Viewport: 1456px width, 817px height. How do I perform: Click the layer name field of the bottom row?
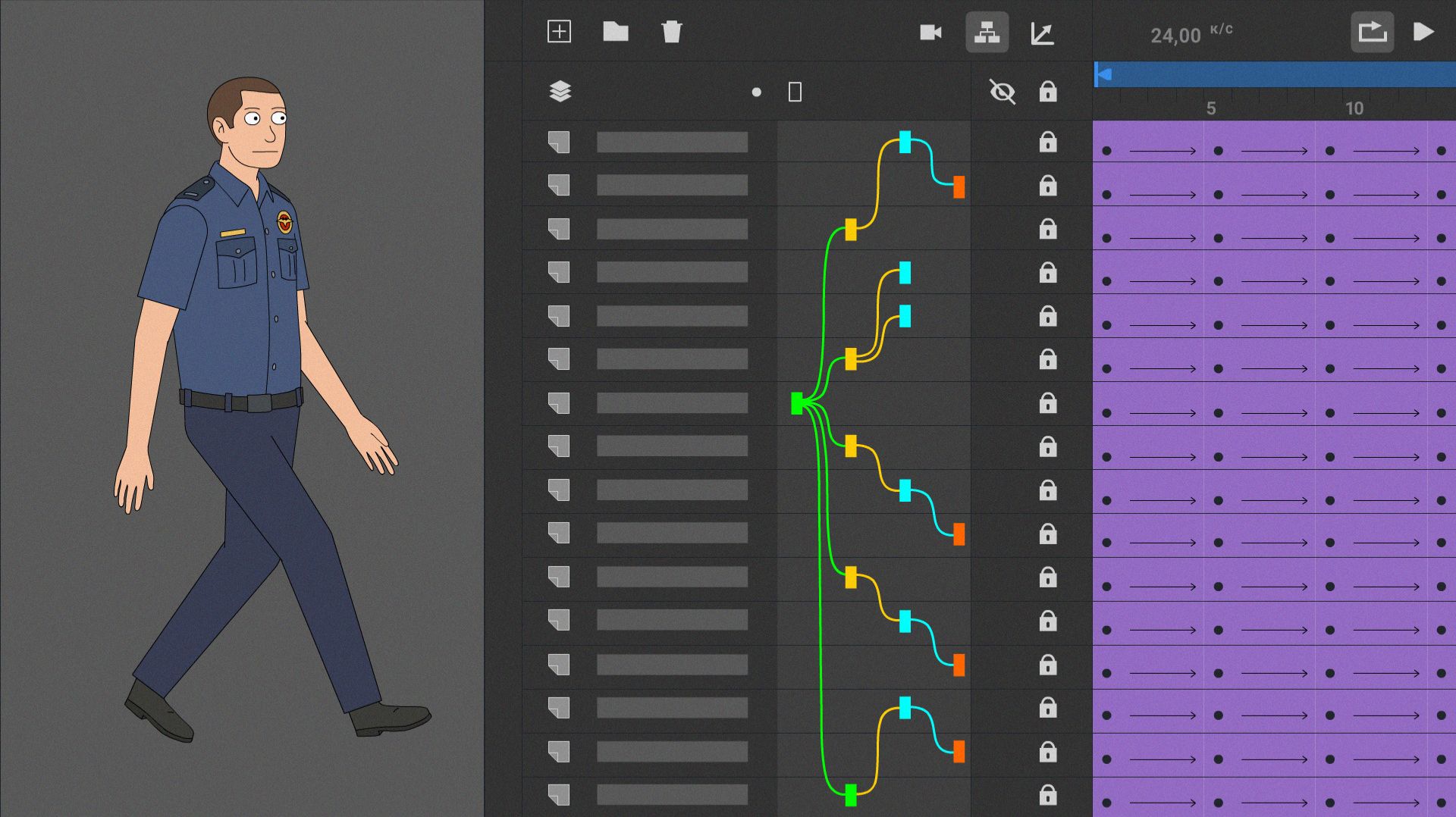click(672, 795)
